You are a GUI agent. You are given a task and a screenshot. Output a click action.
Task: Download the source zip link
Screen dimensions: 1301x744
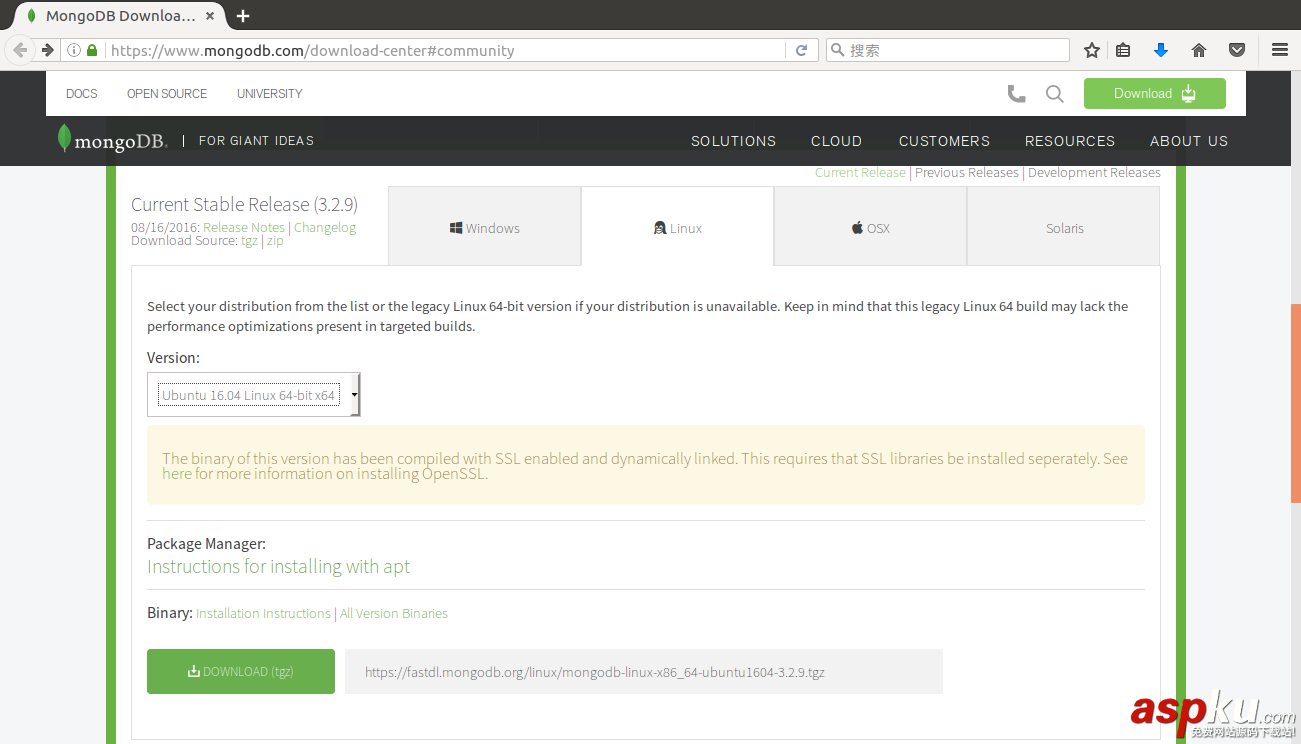point(275,241)
